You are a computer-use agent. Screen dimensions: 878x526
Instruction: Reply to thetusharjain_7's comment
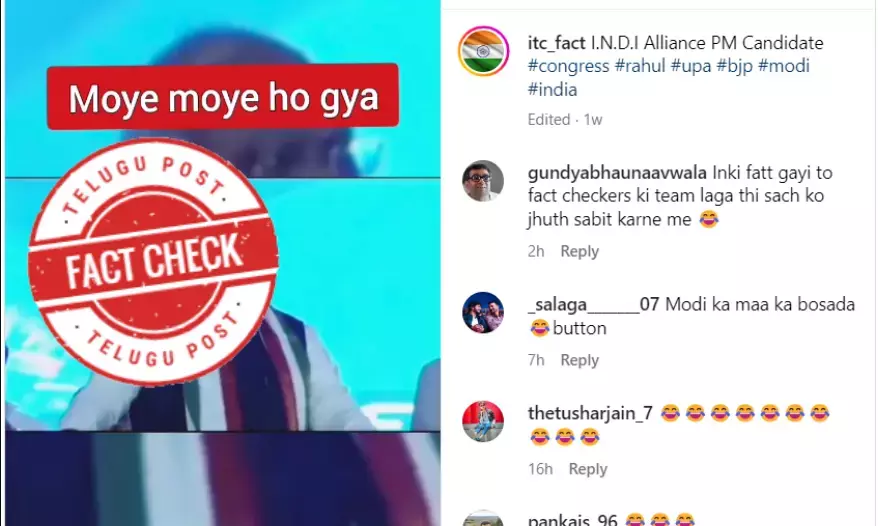click(x=587, y=468)
